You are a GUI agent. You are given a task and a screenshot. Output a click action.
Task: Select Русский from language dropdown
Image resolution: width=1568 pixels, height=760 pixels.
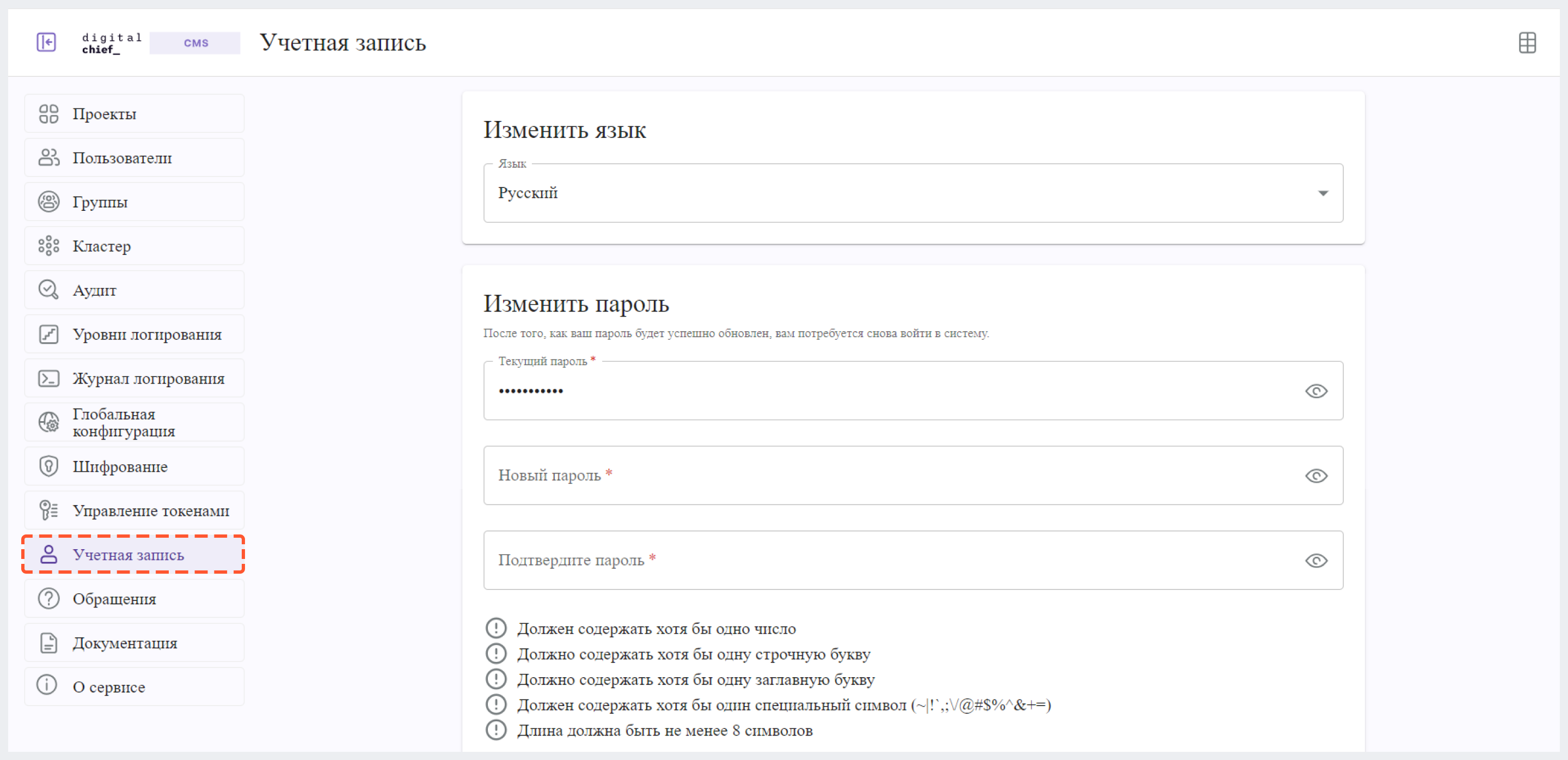pyautogui.click(x=913, y=192)
